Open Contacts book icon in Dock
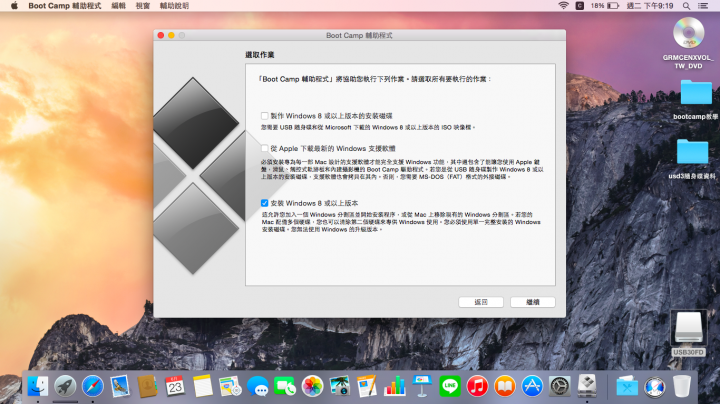The width and height of the screenshot is (720, 404). pyautogui.click(x=147, y=386)
